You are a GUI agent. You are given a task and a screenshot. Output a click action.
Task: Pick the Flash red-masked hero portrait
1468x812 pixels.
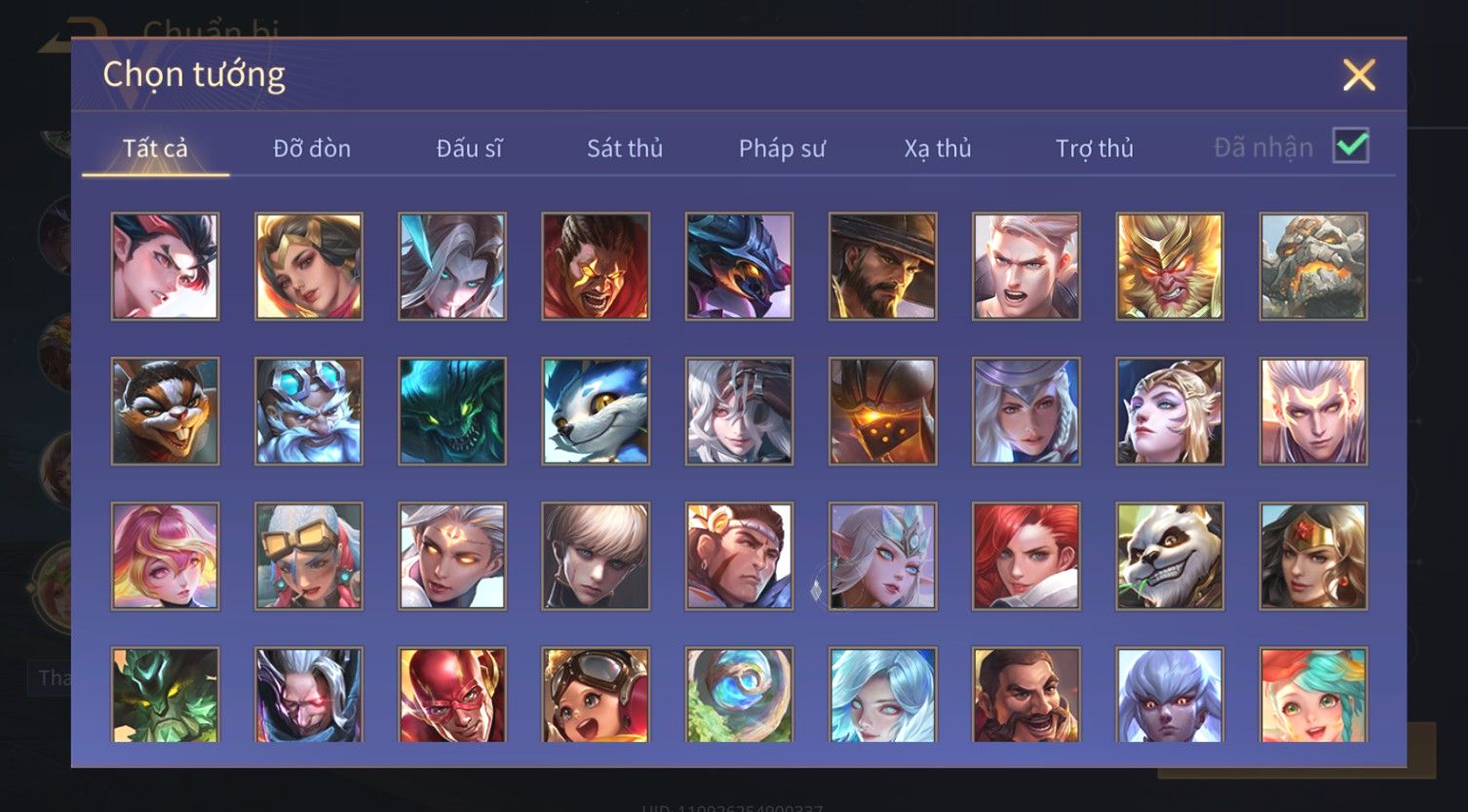pos(452,695)
